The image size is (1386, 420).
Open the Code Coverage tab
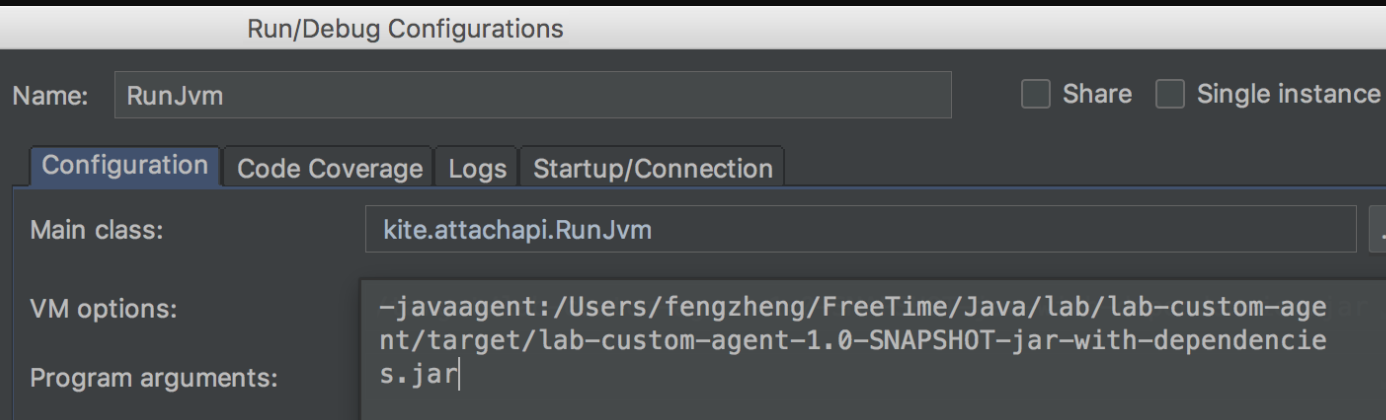(330, 168)
